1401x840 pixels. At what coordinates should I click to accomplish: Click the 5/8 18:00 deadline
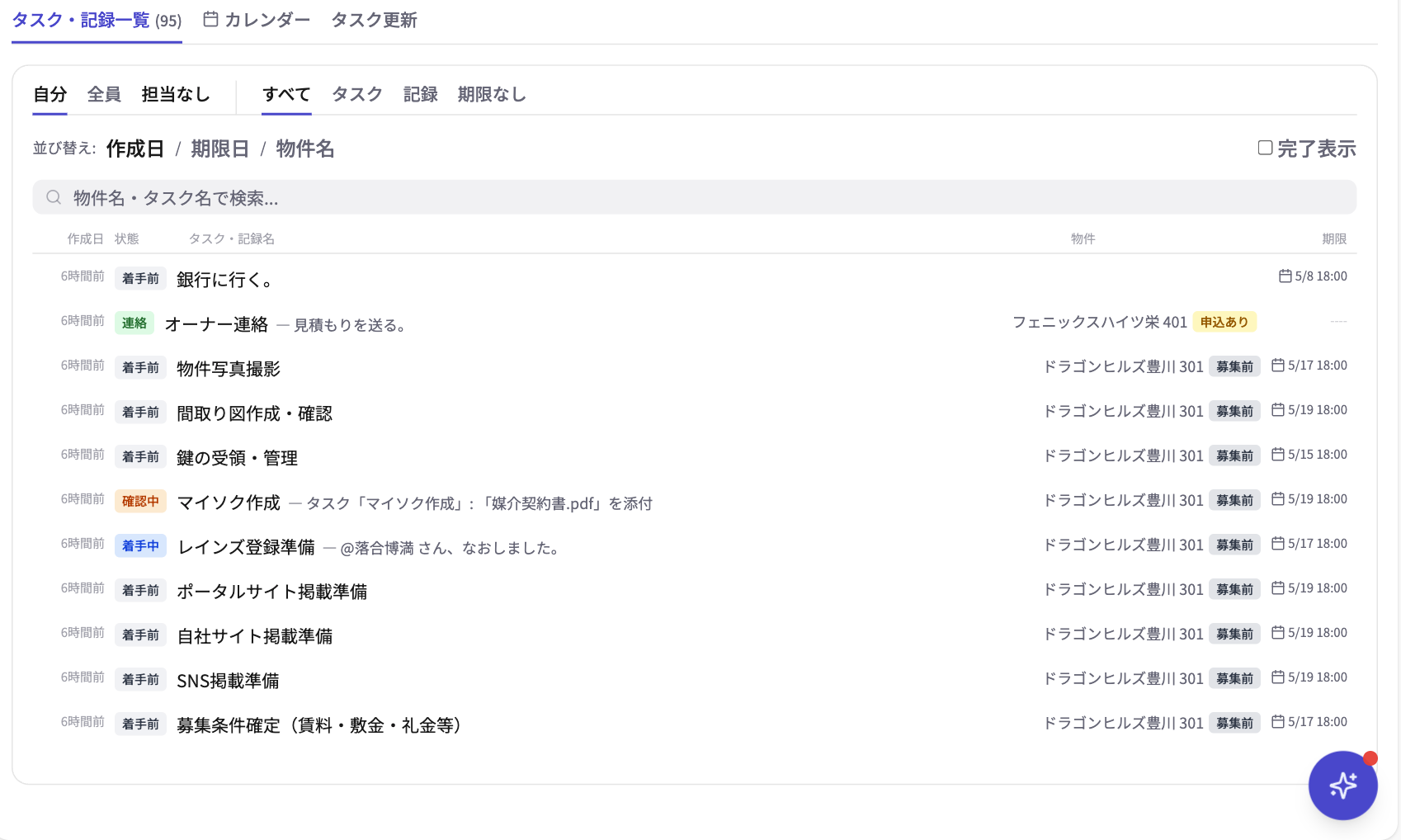click(1321, 276)
